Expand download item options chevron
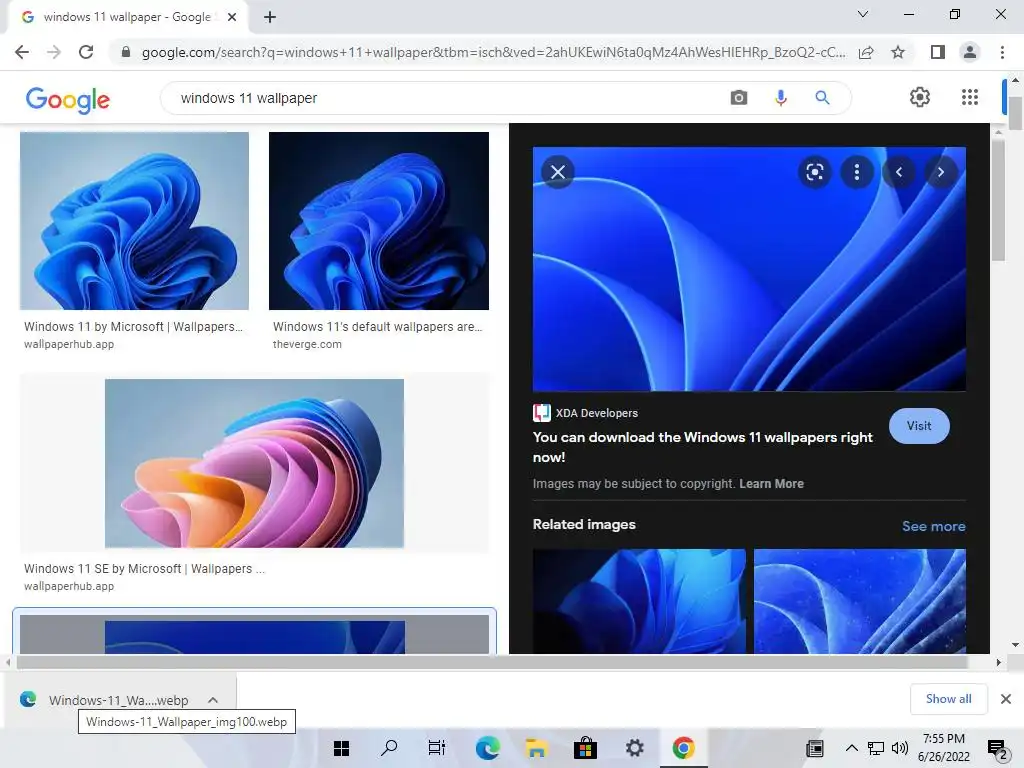The height and width of the screenshot is (768, 1024). tap(213, 700)
